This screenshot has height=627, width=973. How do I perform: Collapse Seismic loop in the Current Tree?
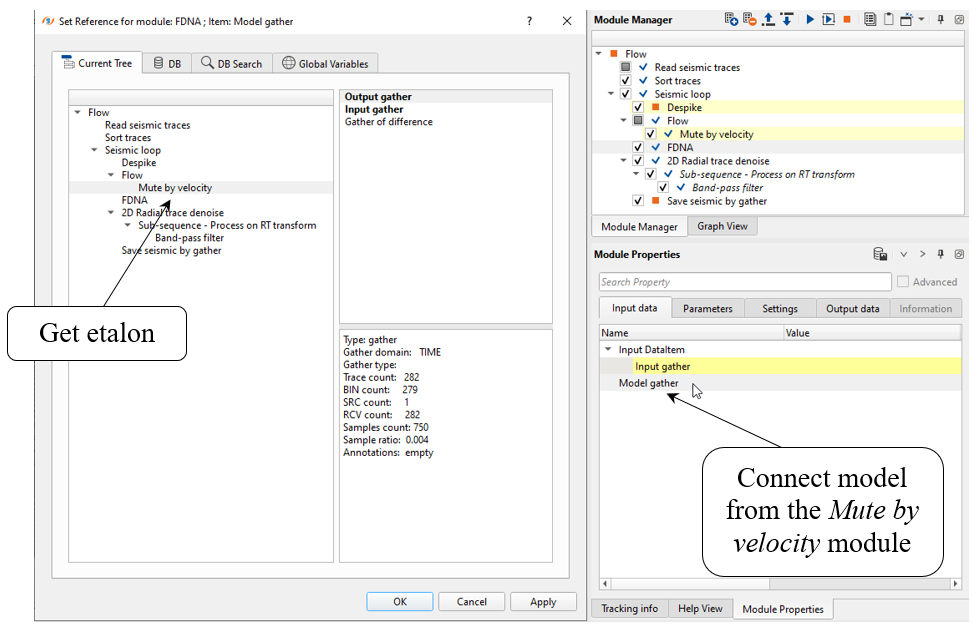(x=95, y=150)
